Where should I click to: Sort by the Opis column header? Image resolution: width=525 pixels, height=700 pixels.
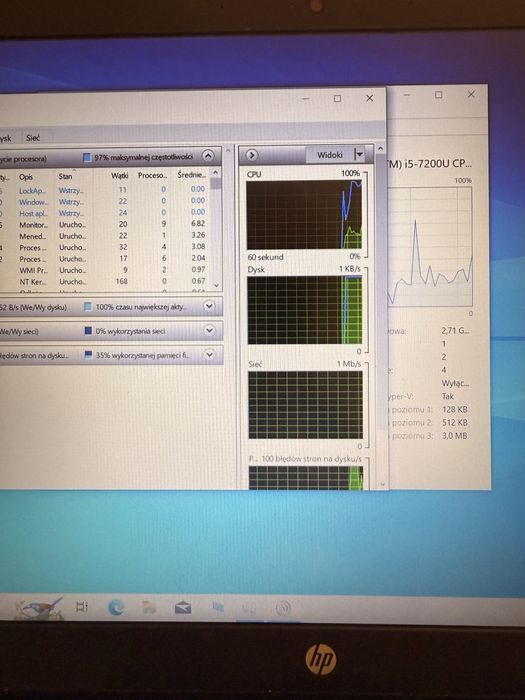pyautogui.click(x=26, y=177)
